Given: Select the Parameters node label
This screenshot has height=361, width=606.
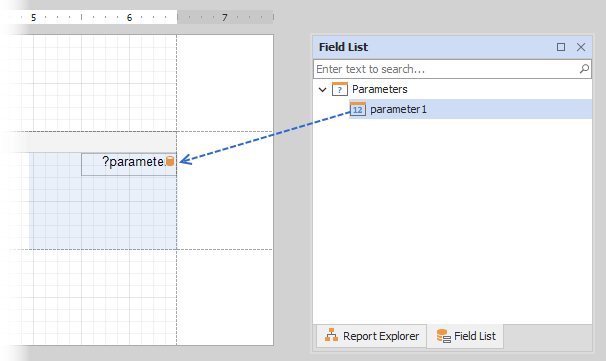Looking at the screenshot, I should 380,89.
